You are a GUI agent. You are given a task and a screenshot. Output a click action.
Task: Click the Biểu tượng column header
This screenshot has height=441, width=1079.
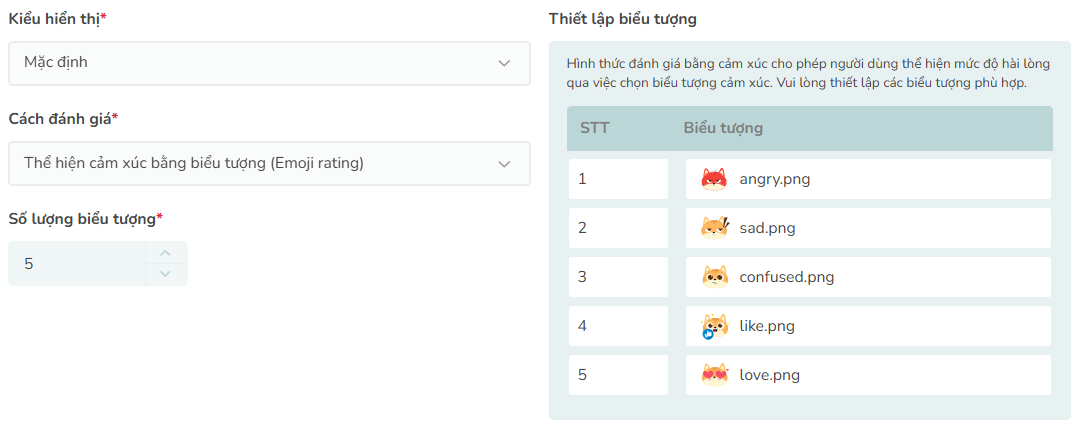(x=723, y=128)
